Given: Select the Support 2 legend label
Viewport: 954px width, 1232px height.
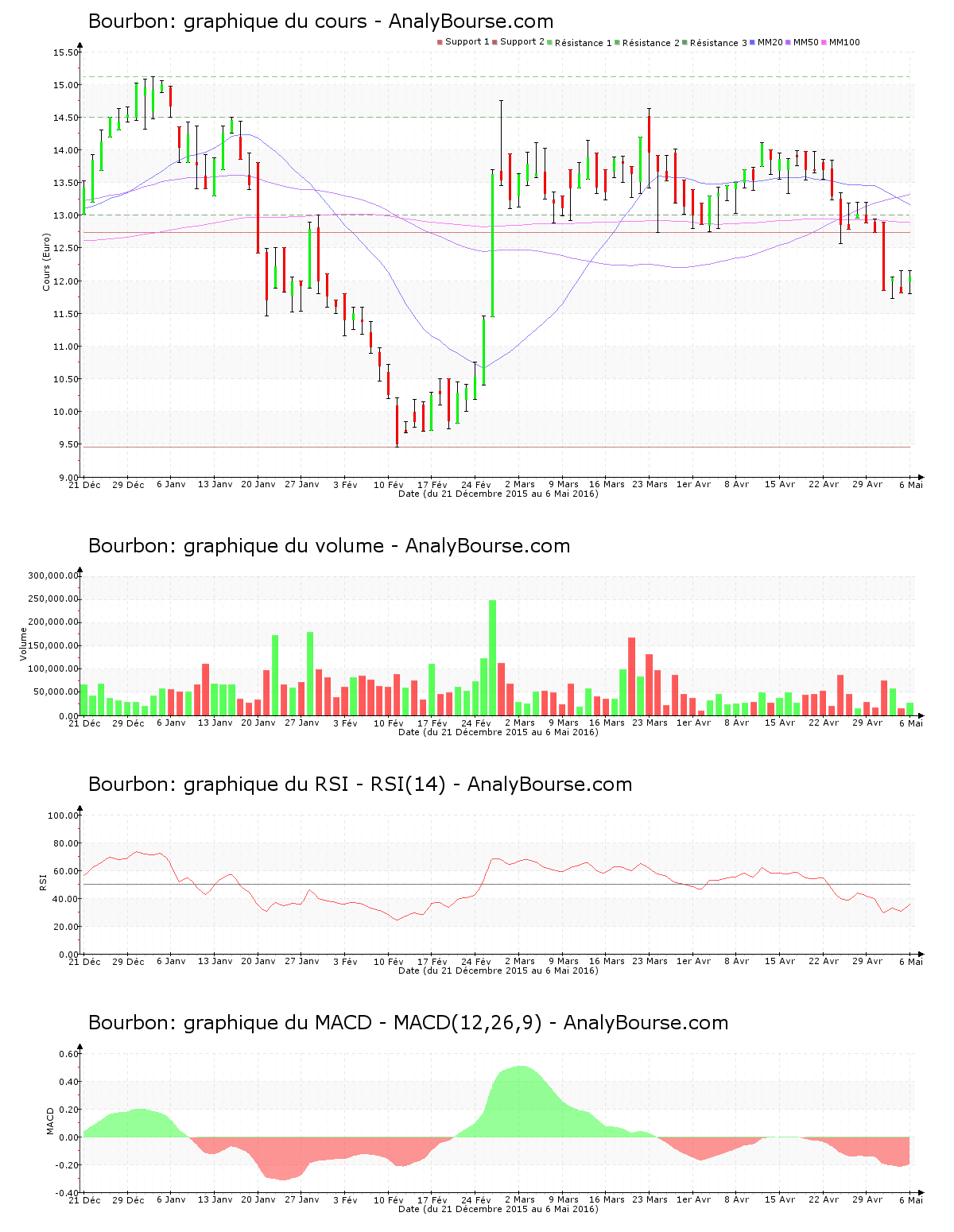Looking at the screenshot, I should tap(522, 42).
